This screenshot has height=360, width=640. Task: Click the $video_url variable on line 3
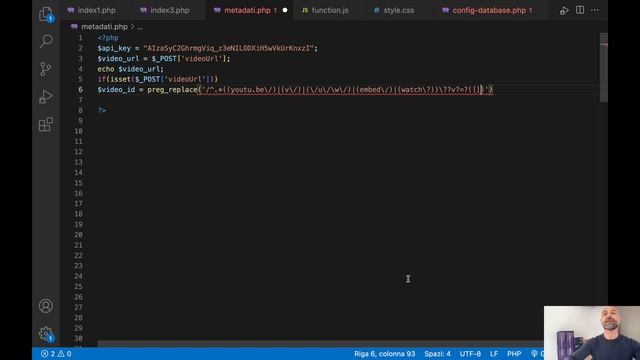pos(118,59)
